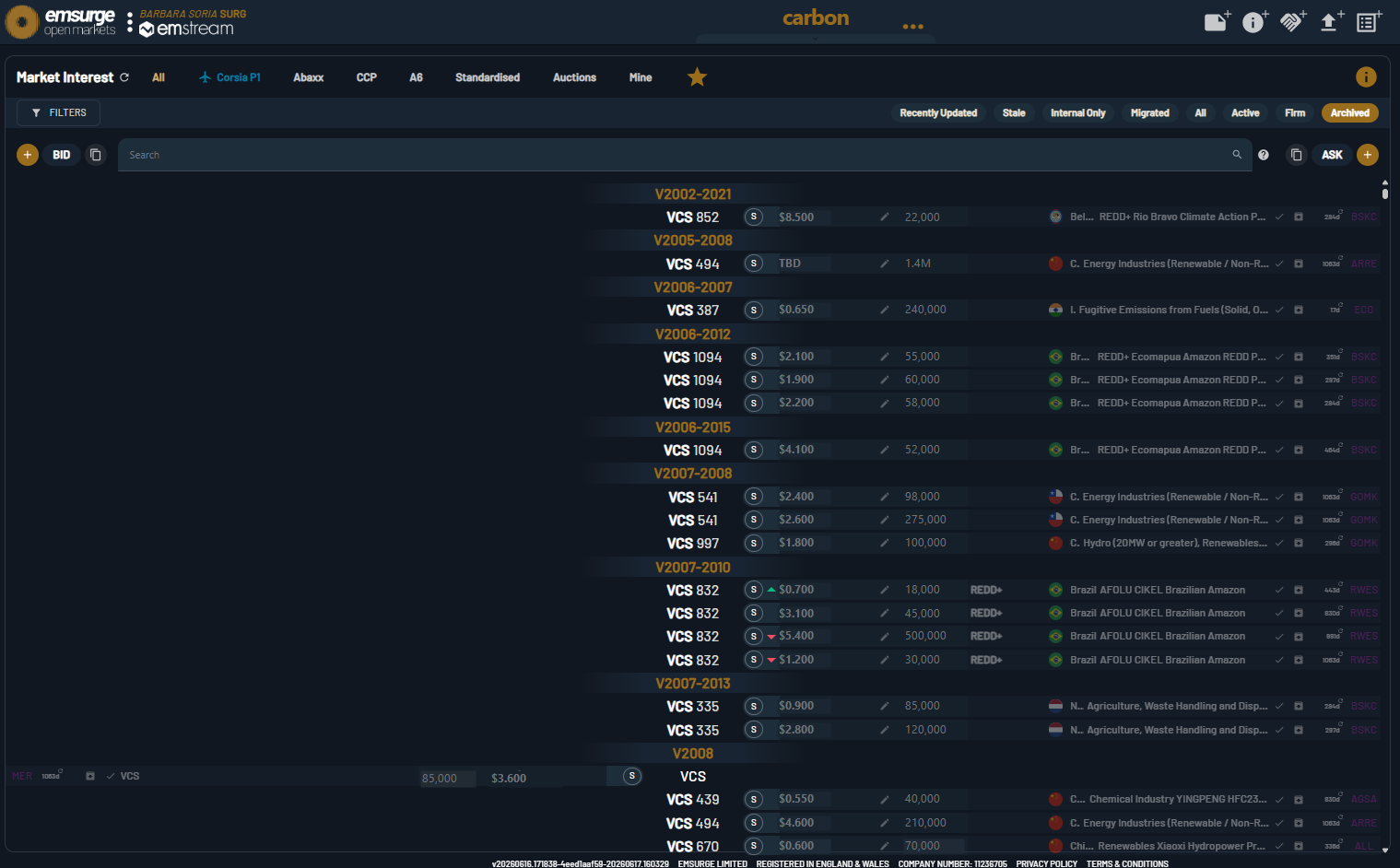This screenshot has width=1400, height=868.
Task: Open the three-dot menu next to user name
Action: [130, 22]
